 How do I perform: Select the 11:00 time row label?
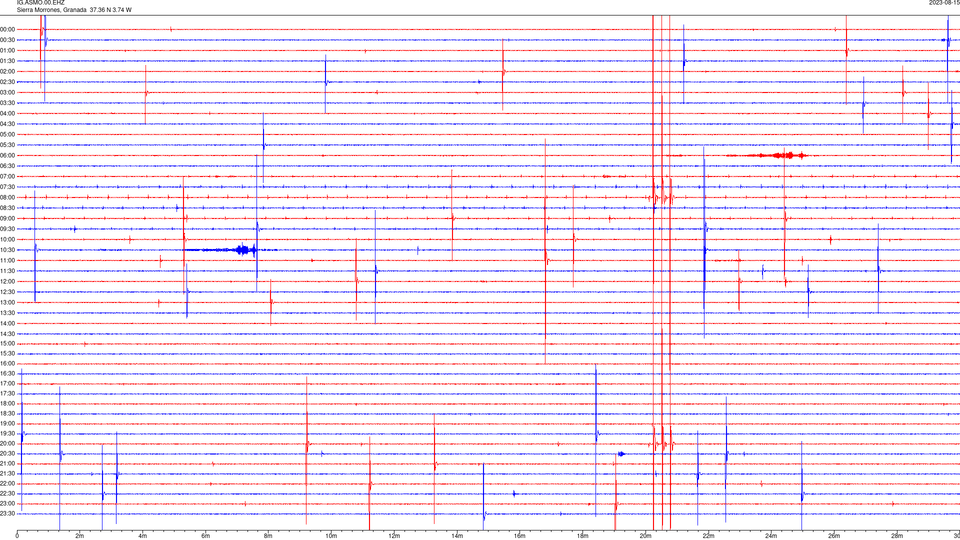coord(7,260)
